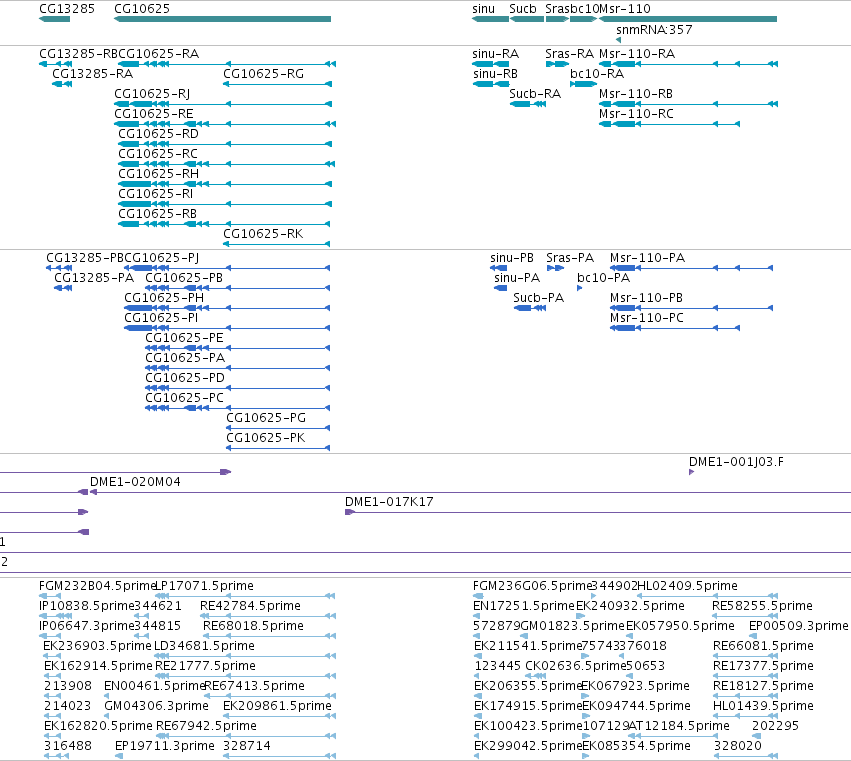Screen dimensions: 851x761
Task: Select EST EP00509.3prime
Action: 753,636
